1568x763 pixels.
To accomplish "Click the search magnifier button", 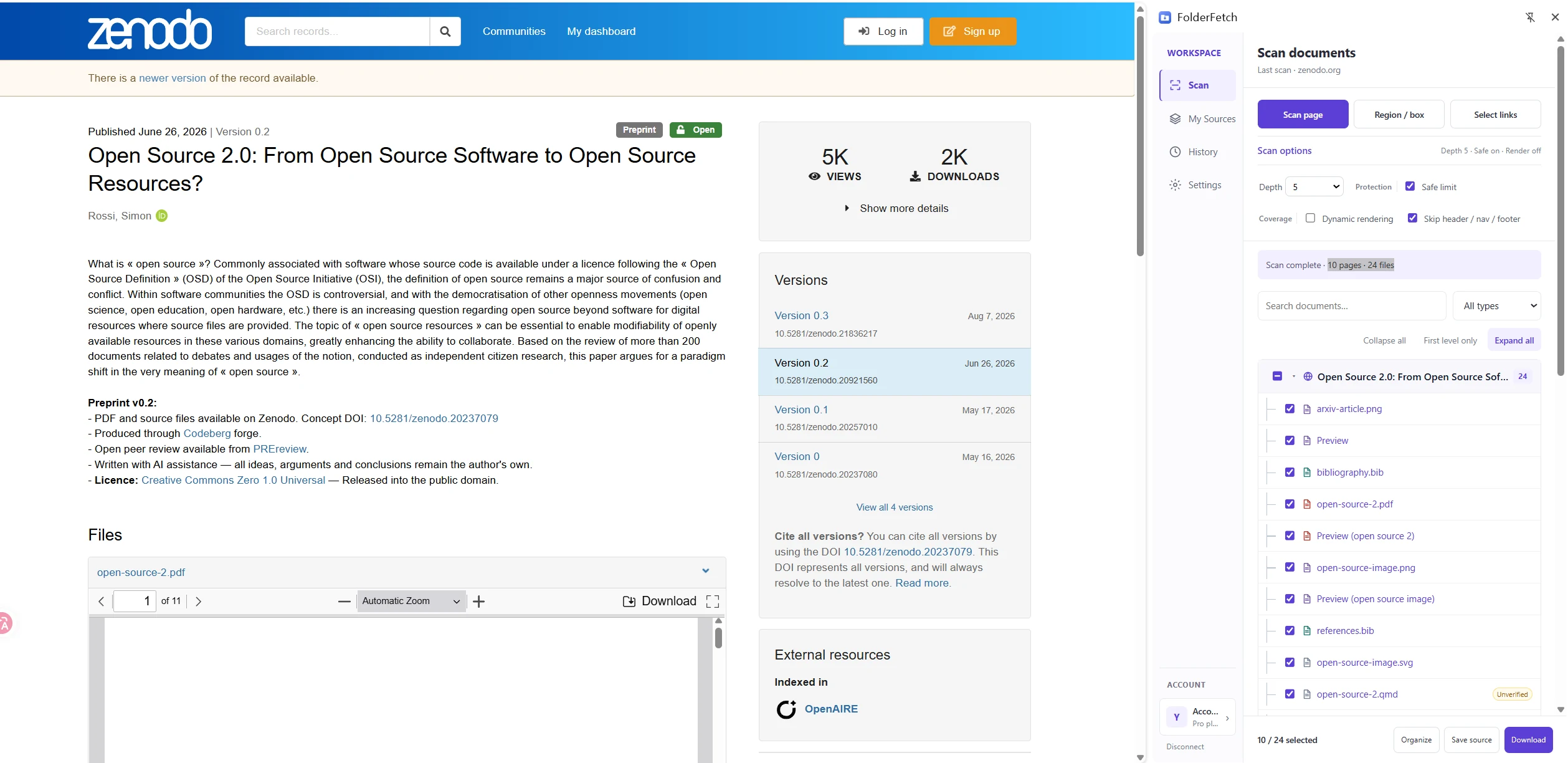I will click(x=445, y=31).
